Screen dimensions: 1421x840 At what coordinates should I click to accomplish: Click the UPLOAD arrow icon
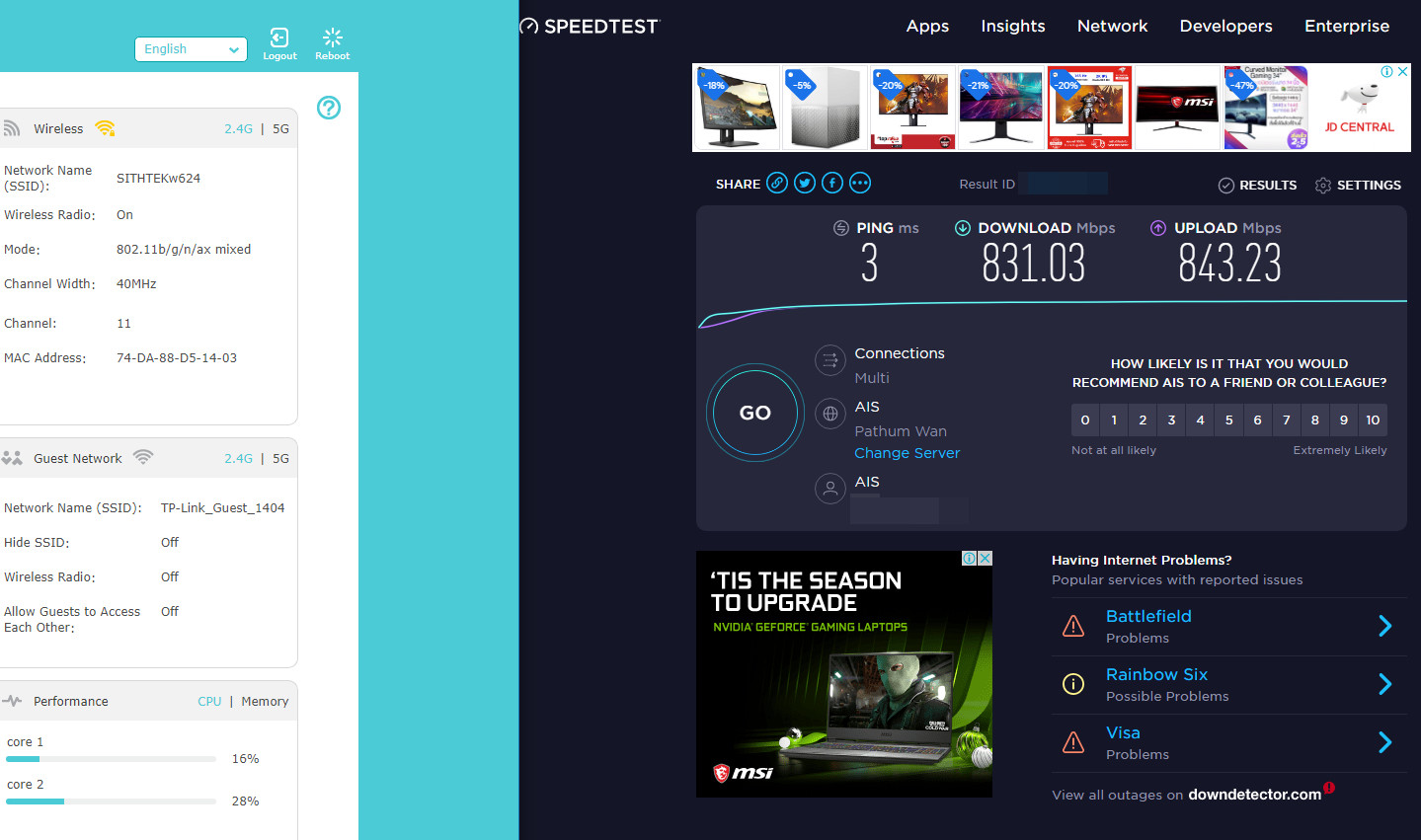[1158, 228]
